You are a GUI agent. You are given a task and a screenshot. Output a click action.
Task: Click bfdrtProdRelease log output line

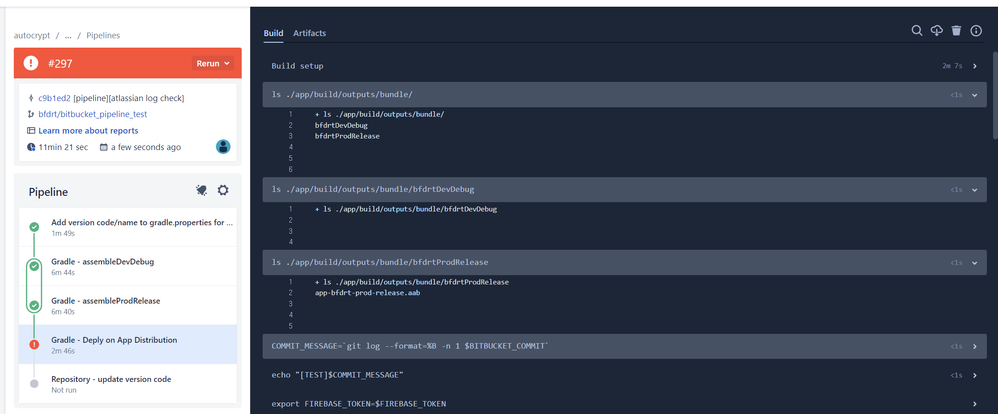click(x=347, y=136)
